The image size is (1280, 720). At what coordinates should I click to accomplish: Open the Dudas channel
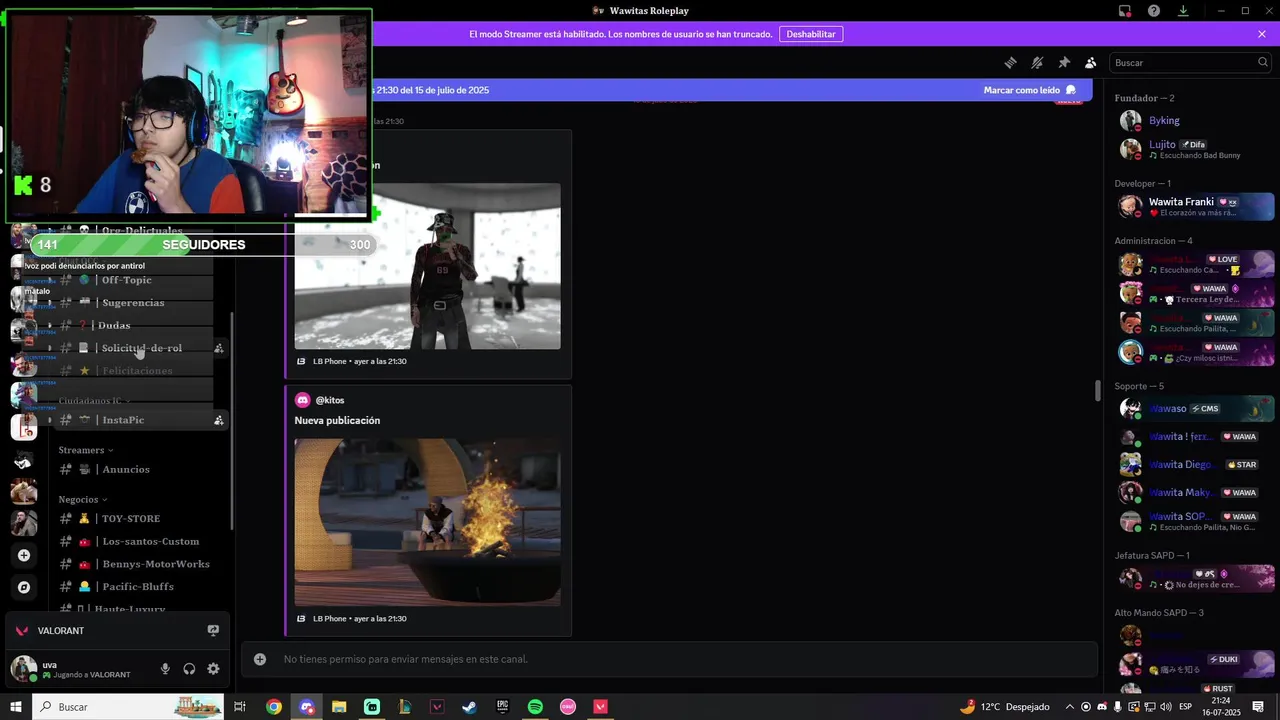coord(140,325)
